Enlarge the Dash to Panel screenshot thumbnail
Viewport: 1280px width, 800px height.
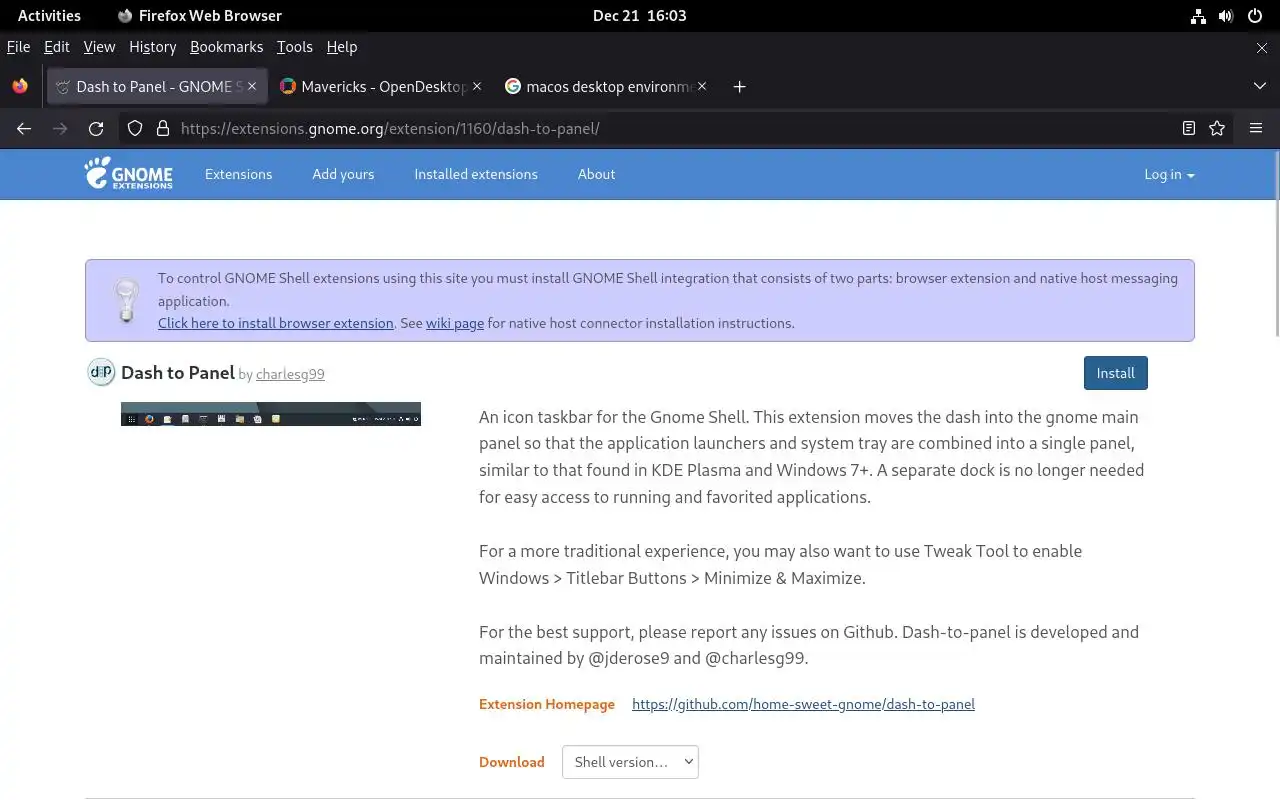point(271,414)
